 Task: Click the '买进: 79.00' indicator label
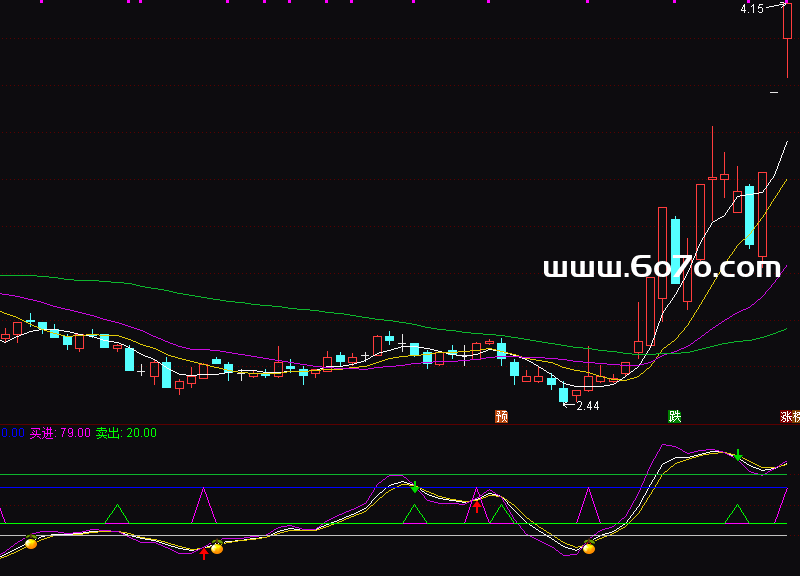pyautogui.click(x=60, y=433)
